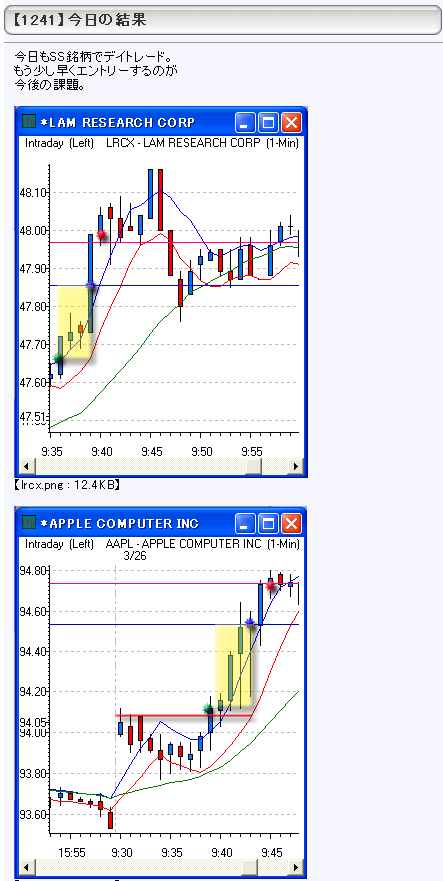Click left scroll arrow in LRCX chart
Image resolution: width=443 pixels, height=881 pixels.
tap(27, 466)
